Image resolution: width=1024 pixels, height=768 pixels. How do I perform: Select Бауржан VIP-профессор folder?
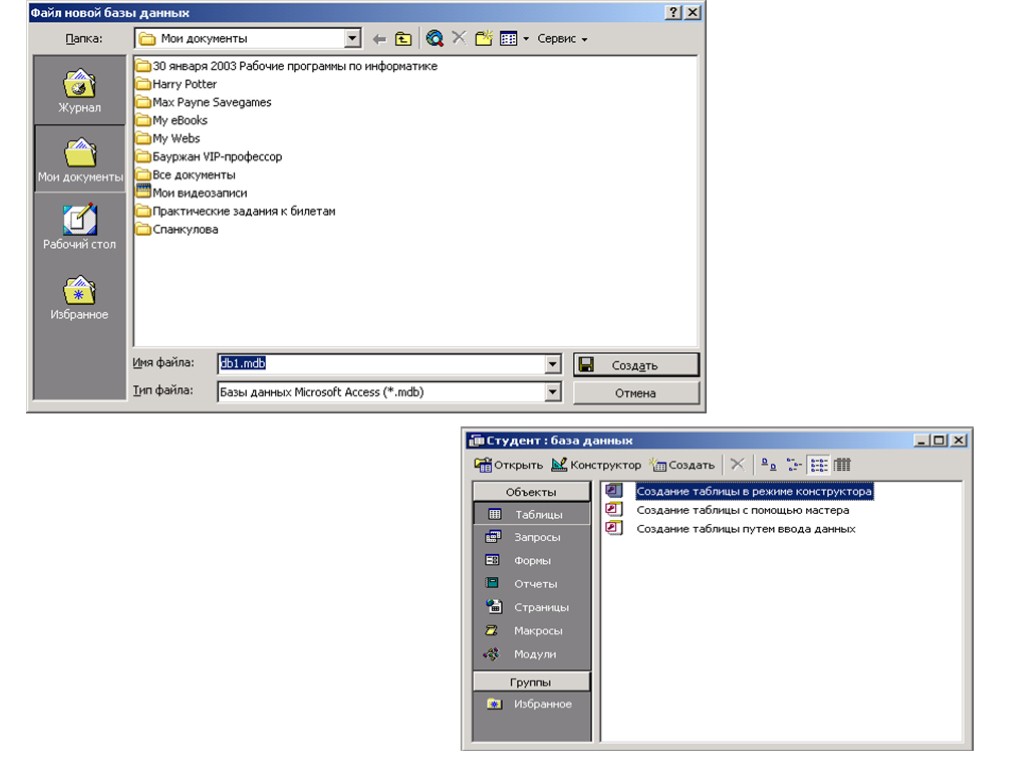coord(208,157)
